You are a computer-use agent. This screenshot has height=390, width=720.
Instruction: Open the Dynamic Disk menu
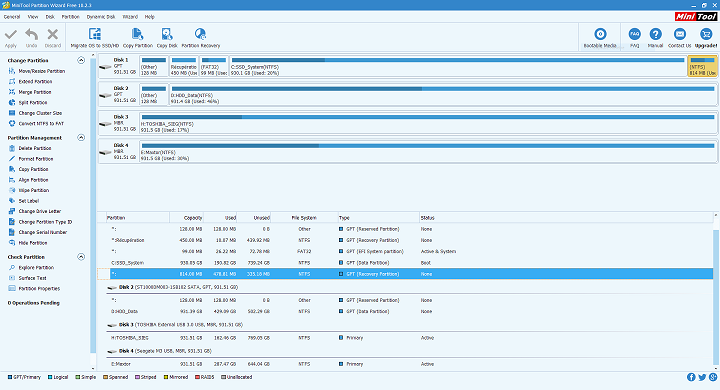click(x=101, y=17)
